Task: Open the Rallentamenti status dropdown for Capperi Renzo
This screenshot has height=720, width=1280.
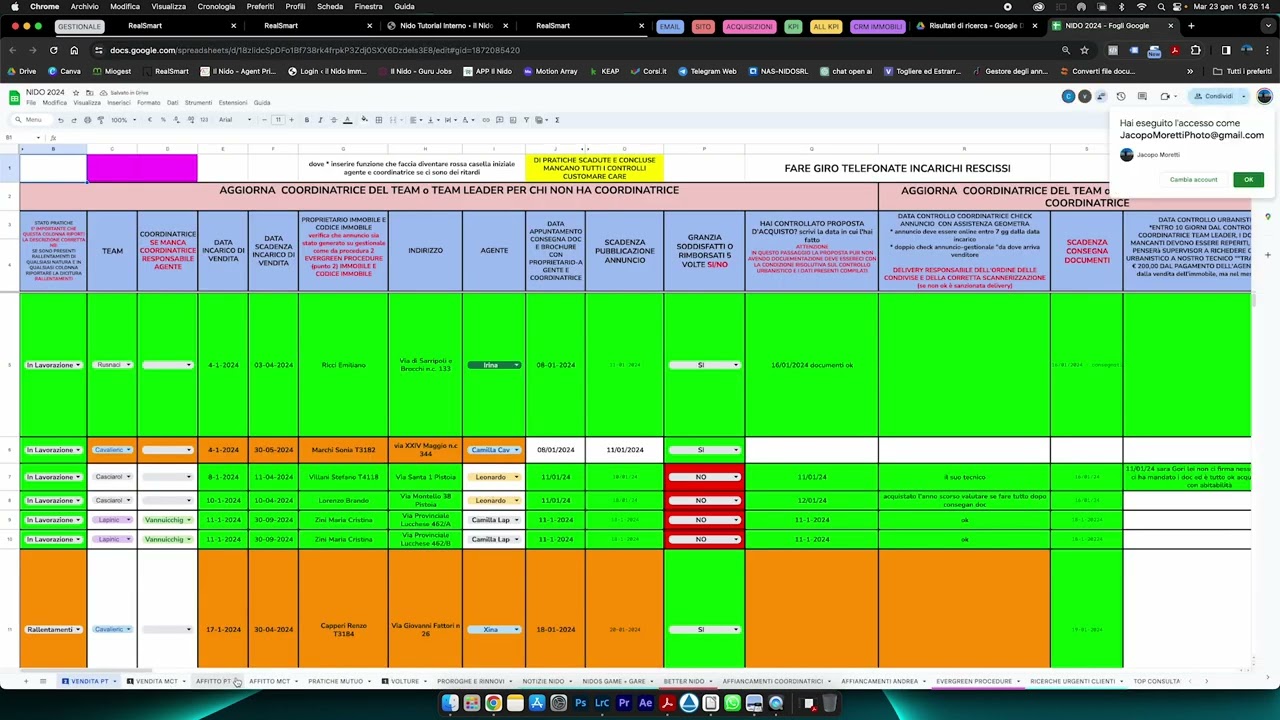Action: [x=53, y=629]
